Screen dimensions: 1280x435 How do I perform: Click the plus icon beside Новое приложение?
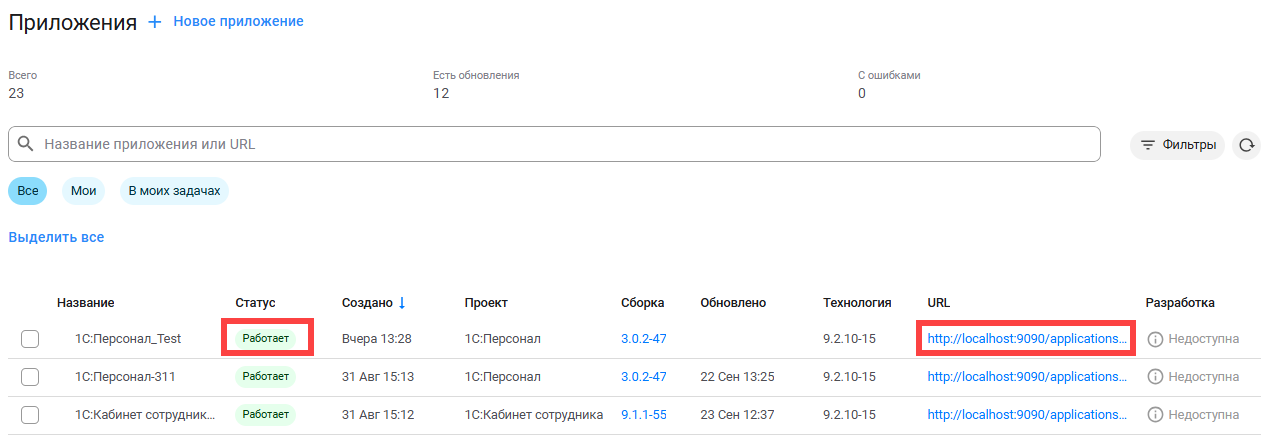tap(155, 21)
